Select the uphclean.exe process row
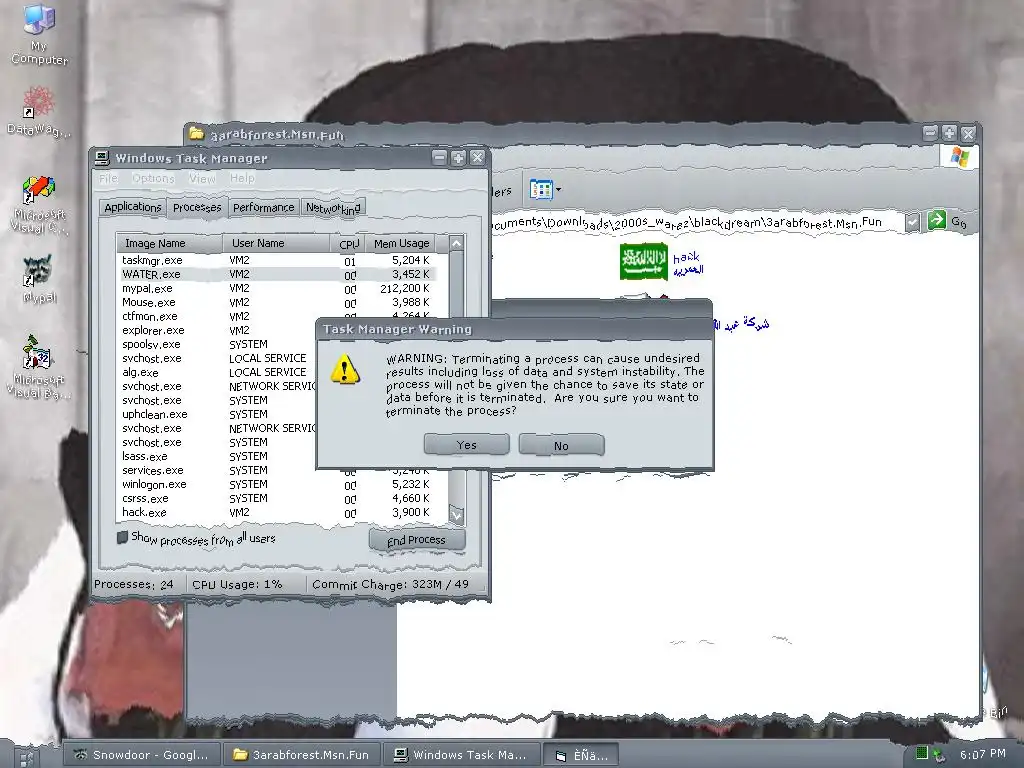1024x768 pixels. (x=217, y=414)
